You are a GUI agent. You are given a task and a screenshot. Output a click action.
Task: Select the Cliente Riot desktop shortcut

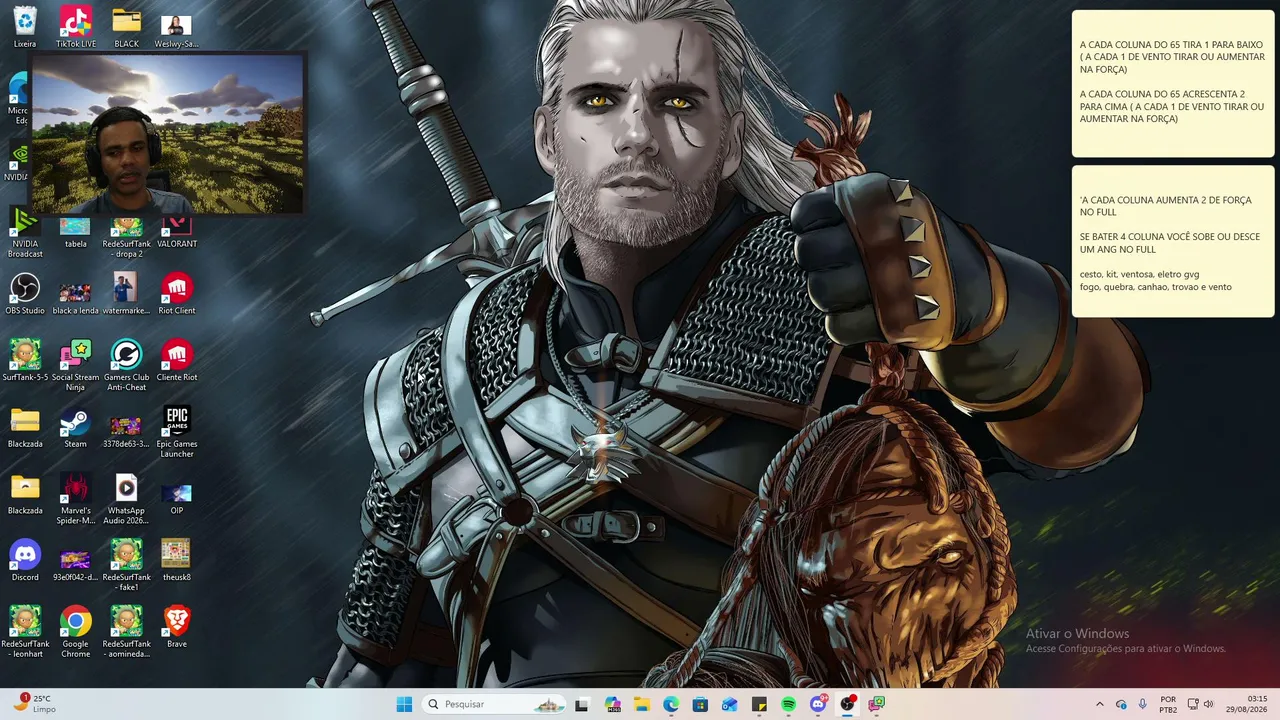176,361
